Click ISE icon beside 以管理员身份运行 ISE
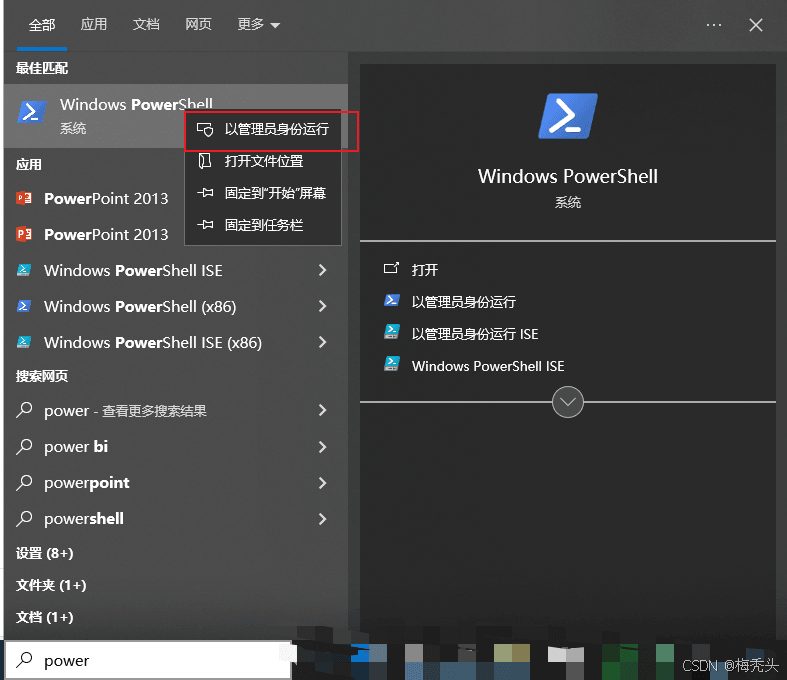 392,332
